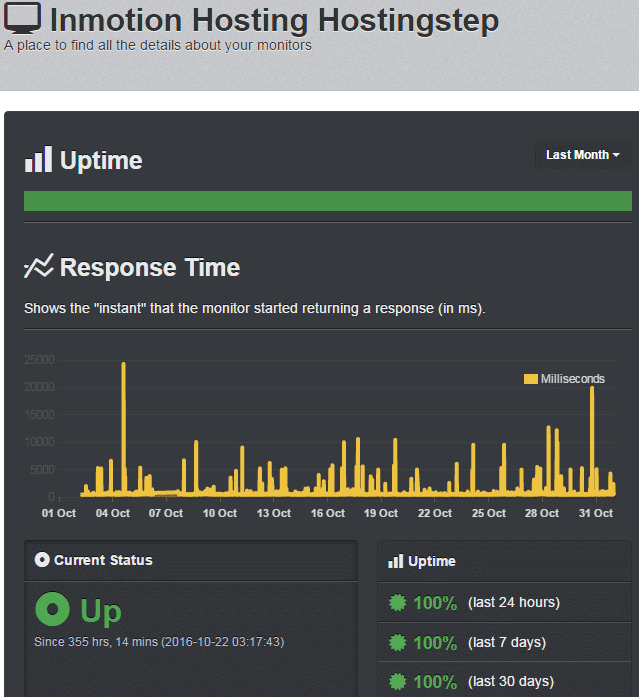Viewport: 639px width, 697px height.
Task: Click the 20000 y-axis label
Action: click(39, 387)
